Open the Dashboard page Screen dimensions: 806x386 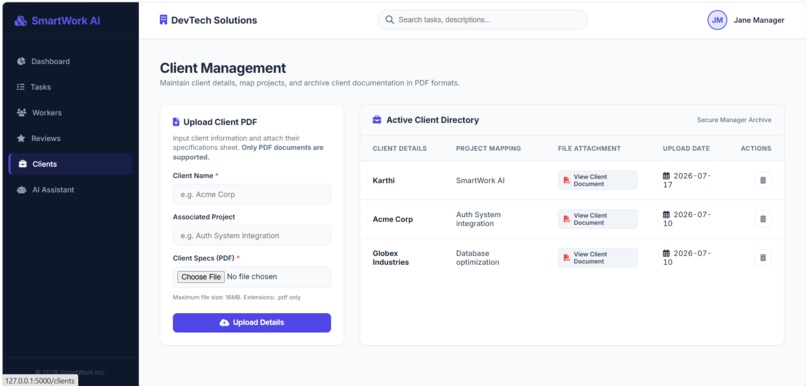pos(70,61)
